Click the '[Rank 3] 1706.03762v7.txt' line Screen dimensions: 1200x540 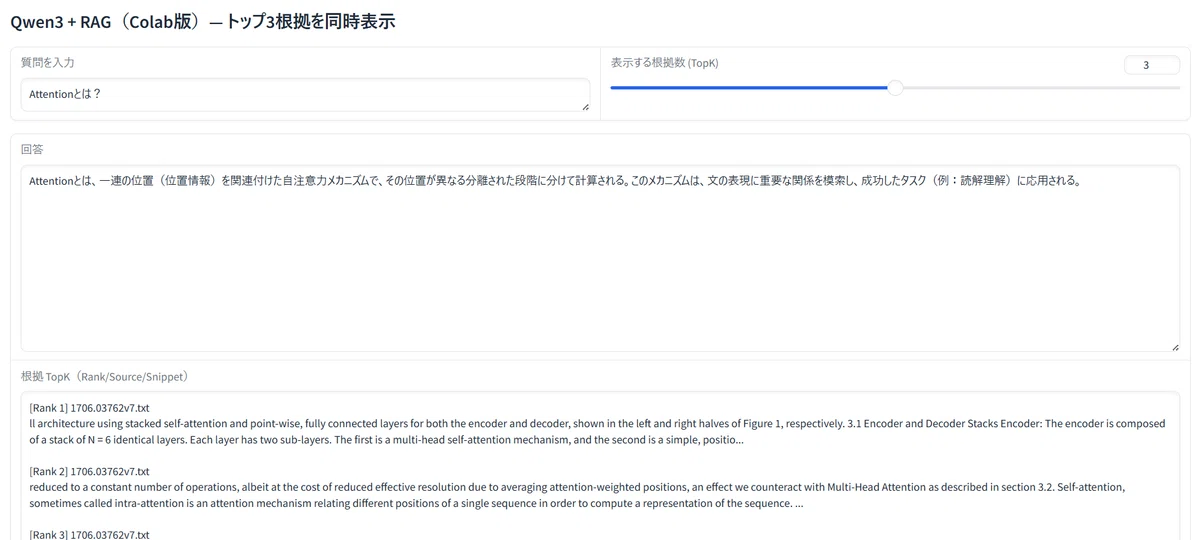89,534
